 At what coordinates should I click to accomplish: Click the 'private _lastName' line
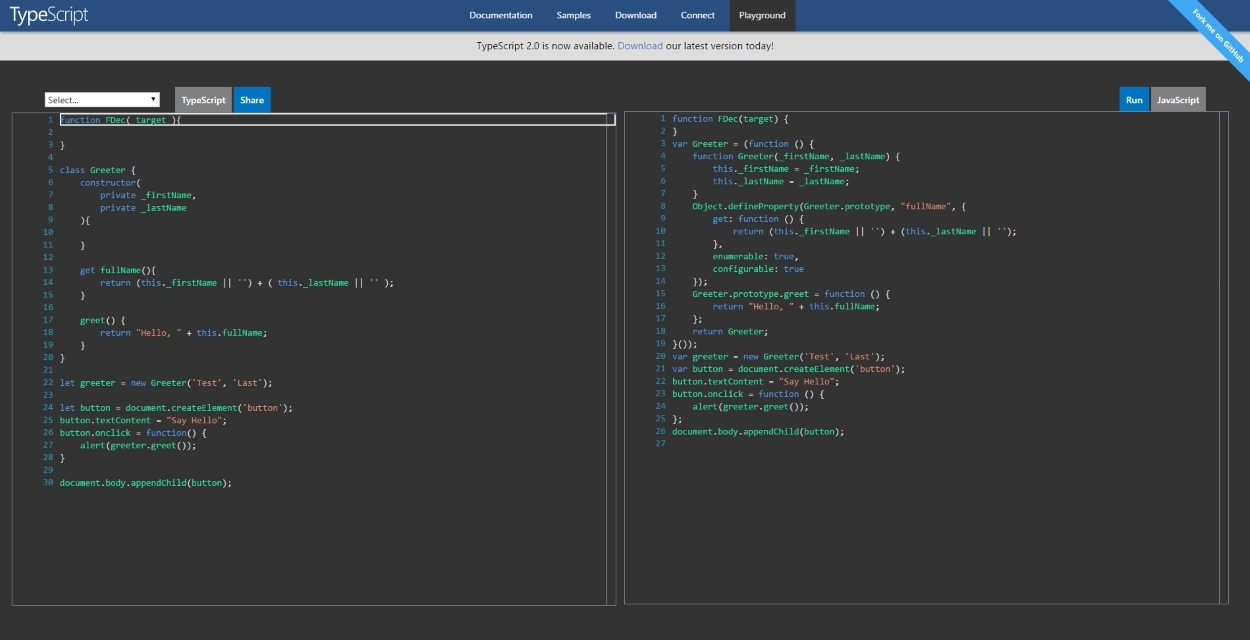(x=143, y=208)
